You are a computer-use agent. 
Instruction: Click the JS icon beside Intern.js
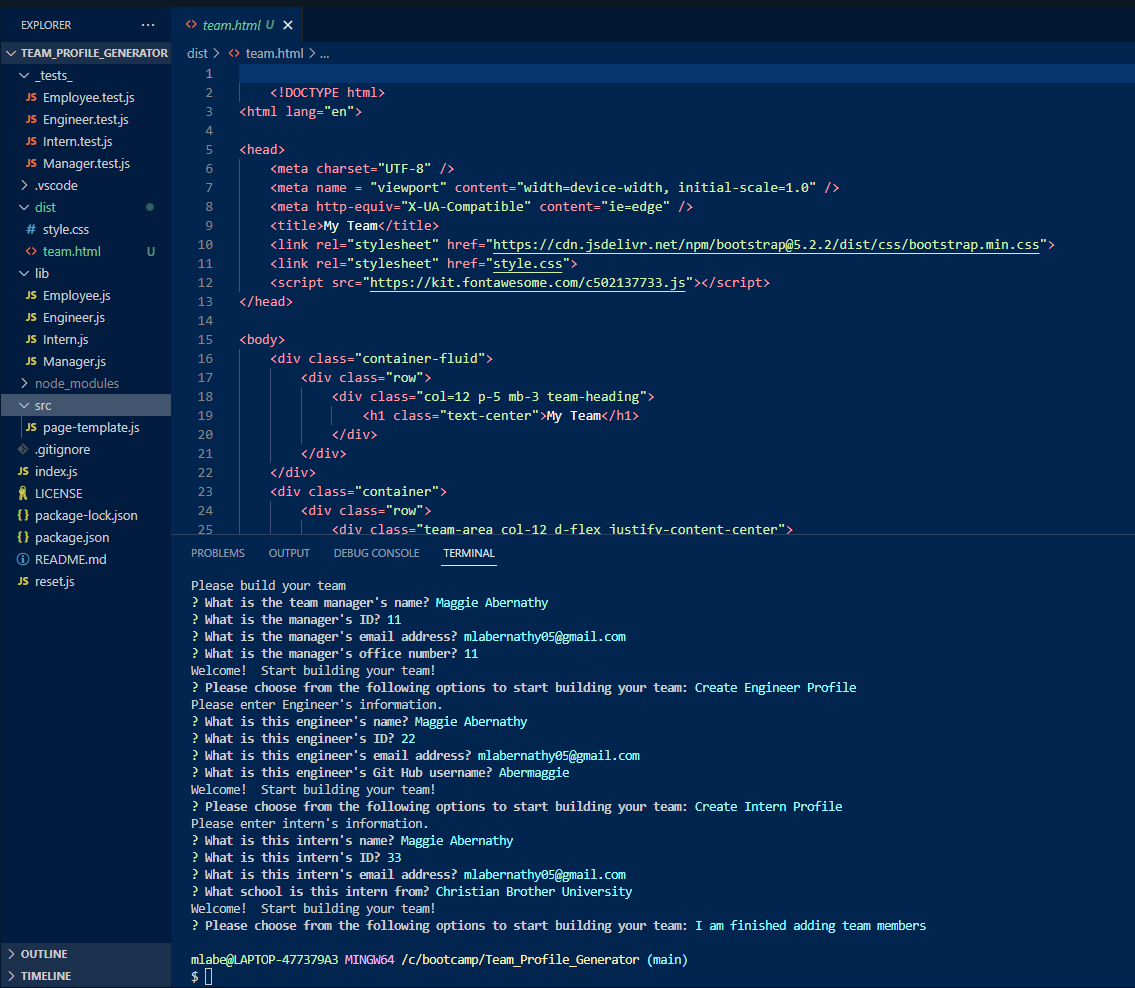coord(30,339)
